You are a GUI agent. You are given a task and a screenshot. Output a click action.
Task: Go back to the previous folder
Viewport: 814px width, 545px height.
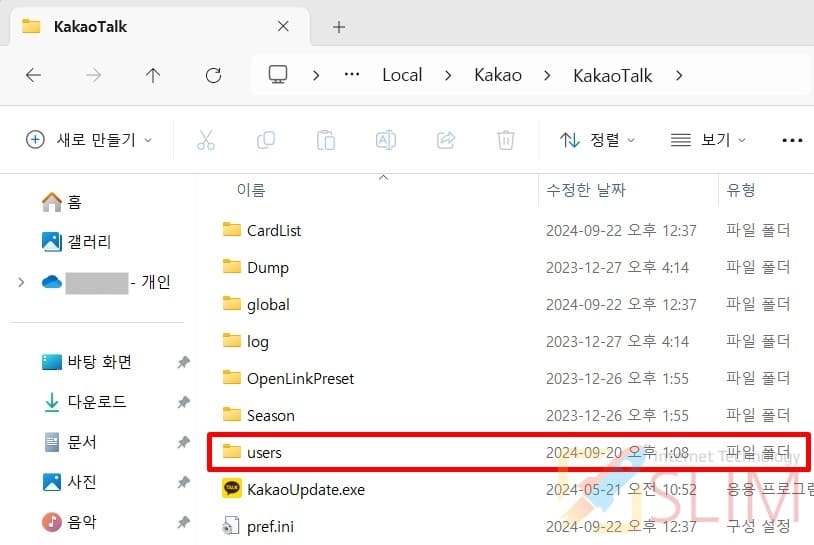point(33,76)
